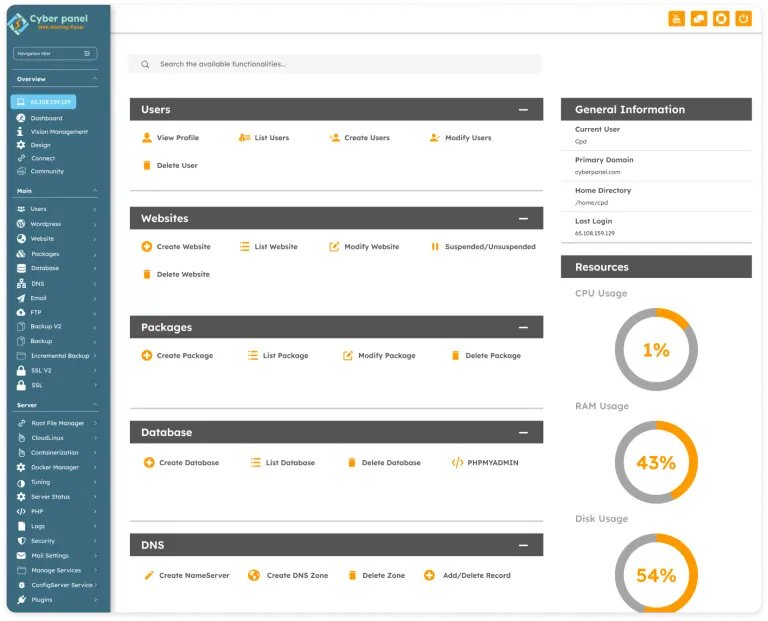The height and width of the screenshot is (621, 768).
Task: Open View Profile under Users
Action: click(x=170, y=138)
